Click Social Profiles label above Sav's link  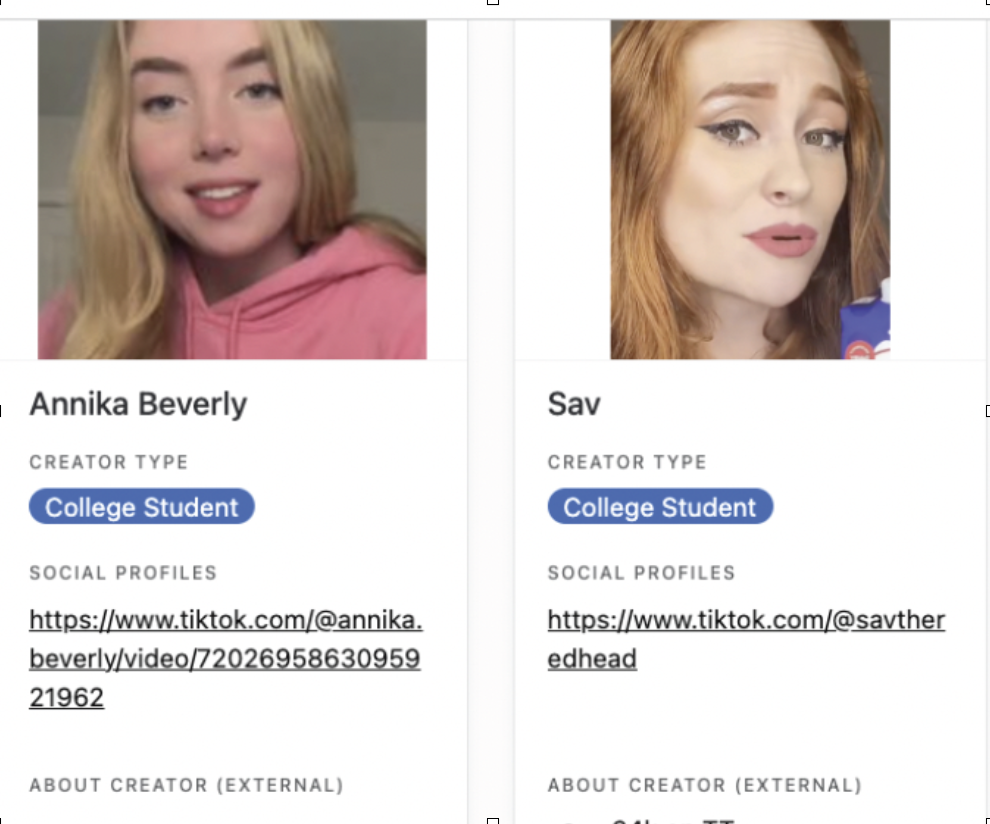coord(641,573)
